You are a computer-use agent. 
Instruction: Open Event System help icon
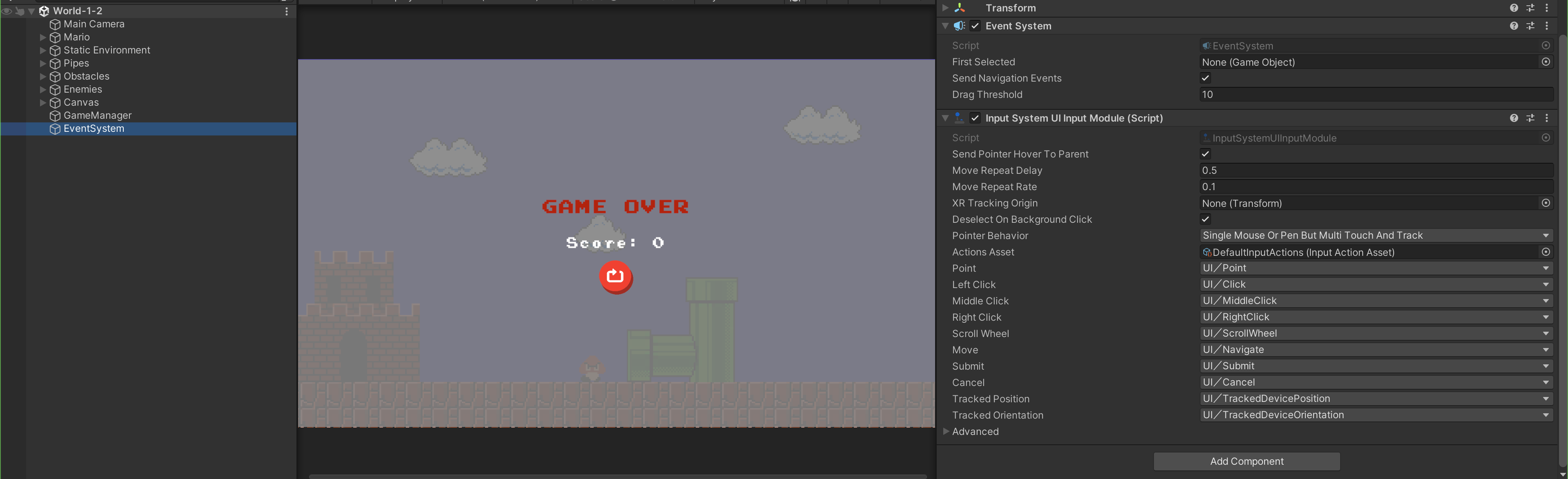(x=1514, y=26)
